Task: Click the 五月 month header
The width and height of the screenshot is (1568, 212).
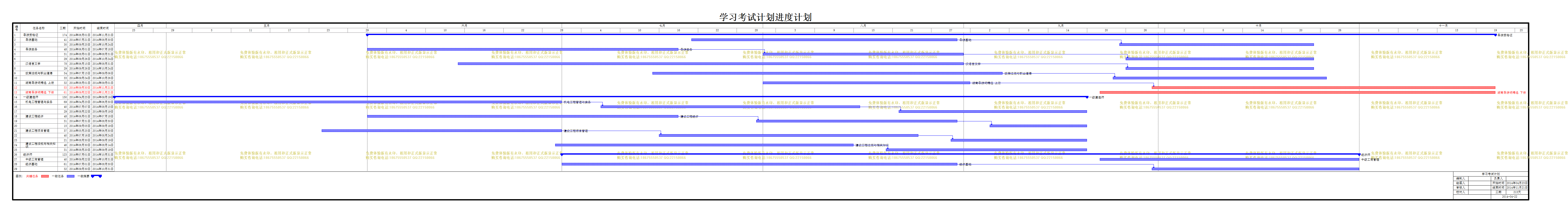Action: point(267,26)
